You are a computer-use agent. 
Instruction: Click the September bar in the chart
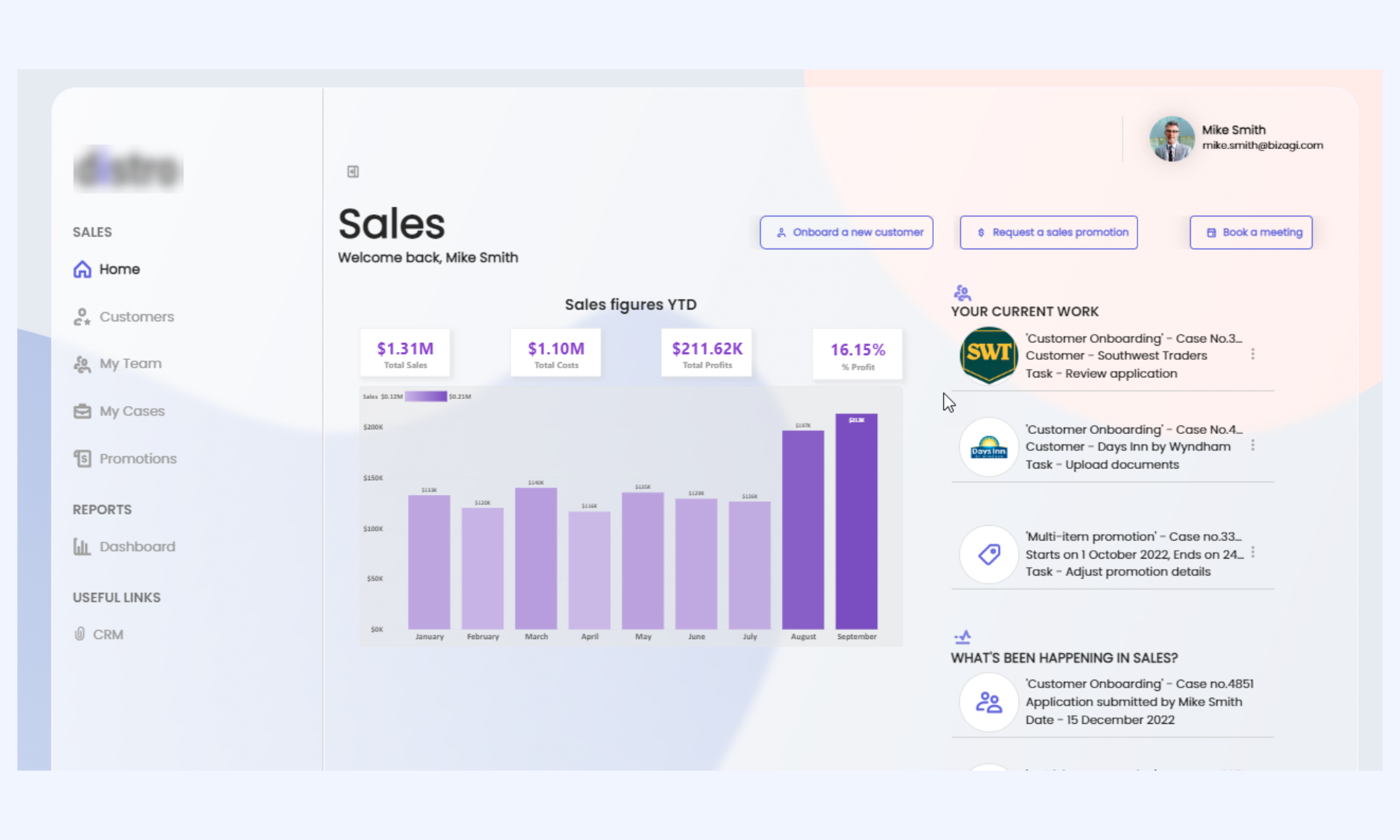(856, 521)
